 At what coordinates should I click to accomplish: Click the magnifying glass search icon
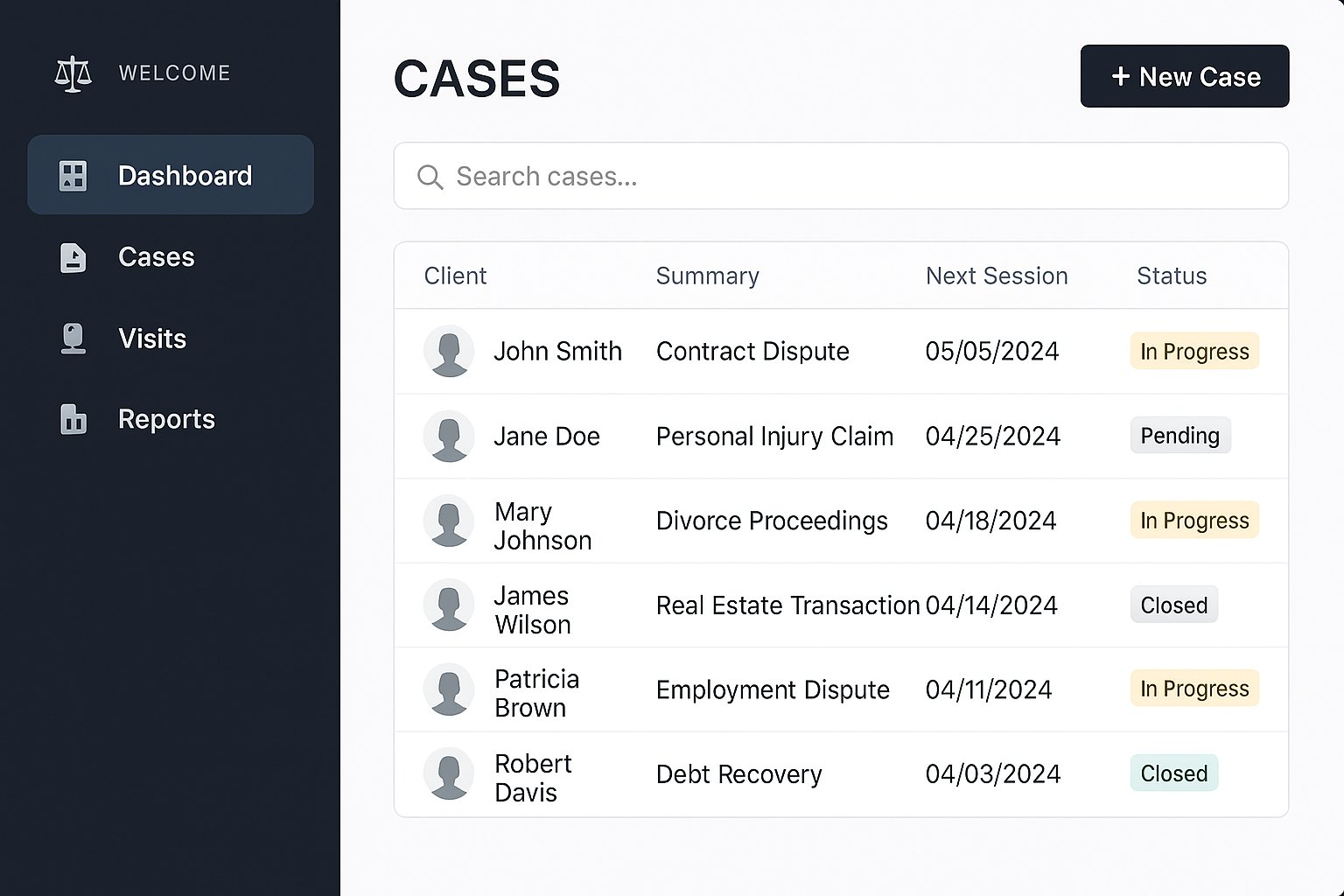[430, 177]
